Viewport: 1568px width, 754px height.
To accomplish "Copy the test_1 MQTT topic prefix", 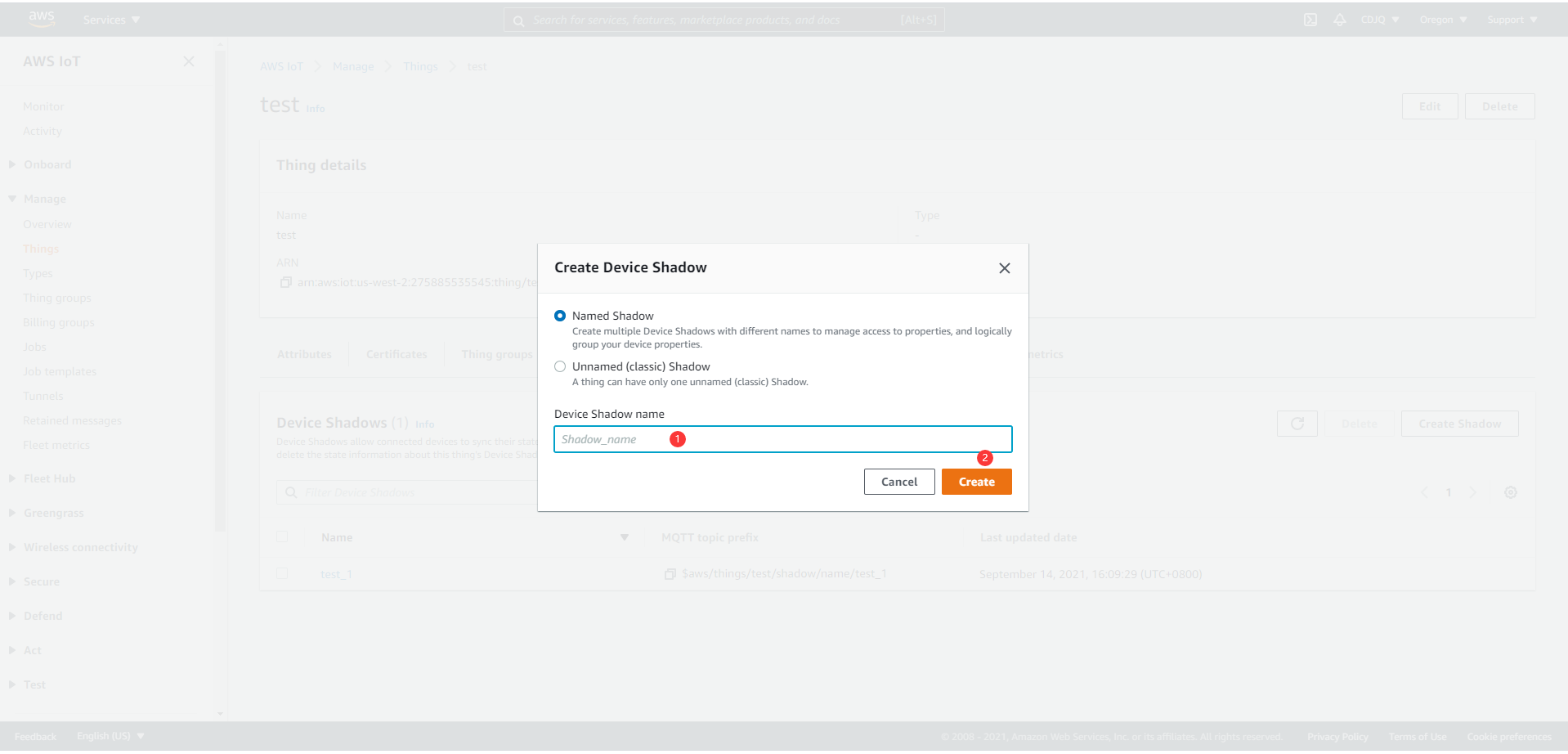I will pos(670,574).
